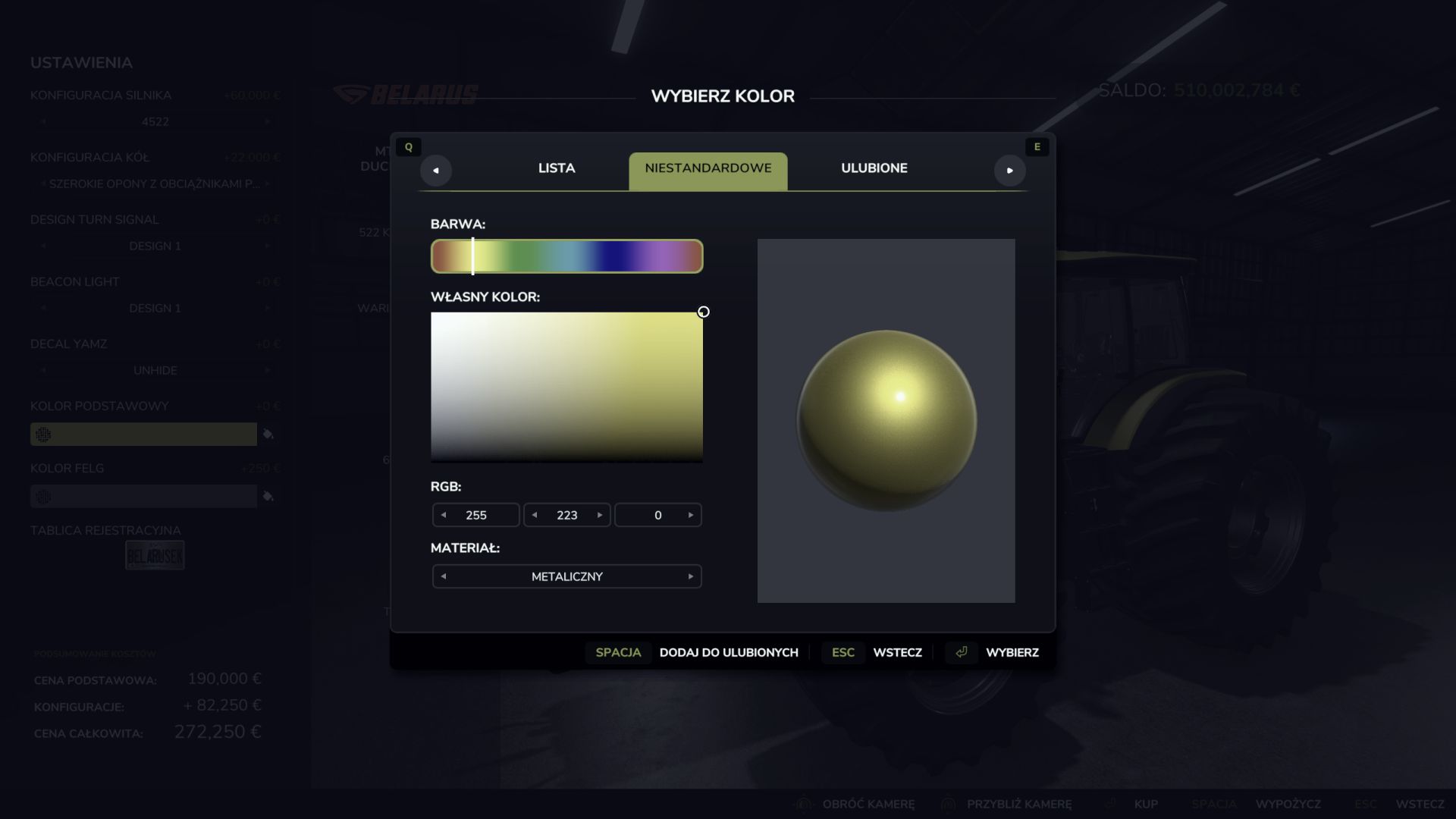This screenshot has height=819, width=1456.
Task: Click the Belarusek license plate thumbnail
Action: click(155, 556)
